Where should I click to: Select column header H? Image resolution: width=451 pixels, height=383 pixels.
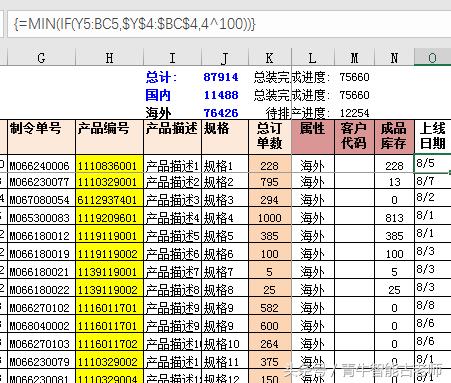click(x=109, y=58)
